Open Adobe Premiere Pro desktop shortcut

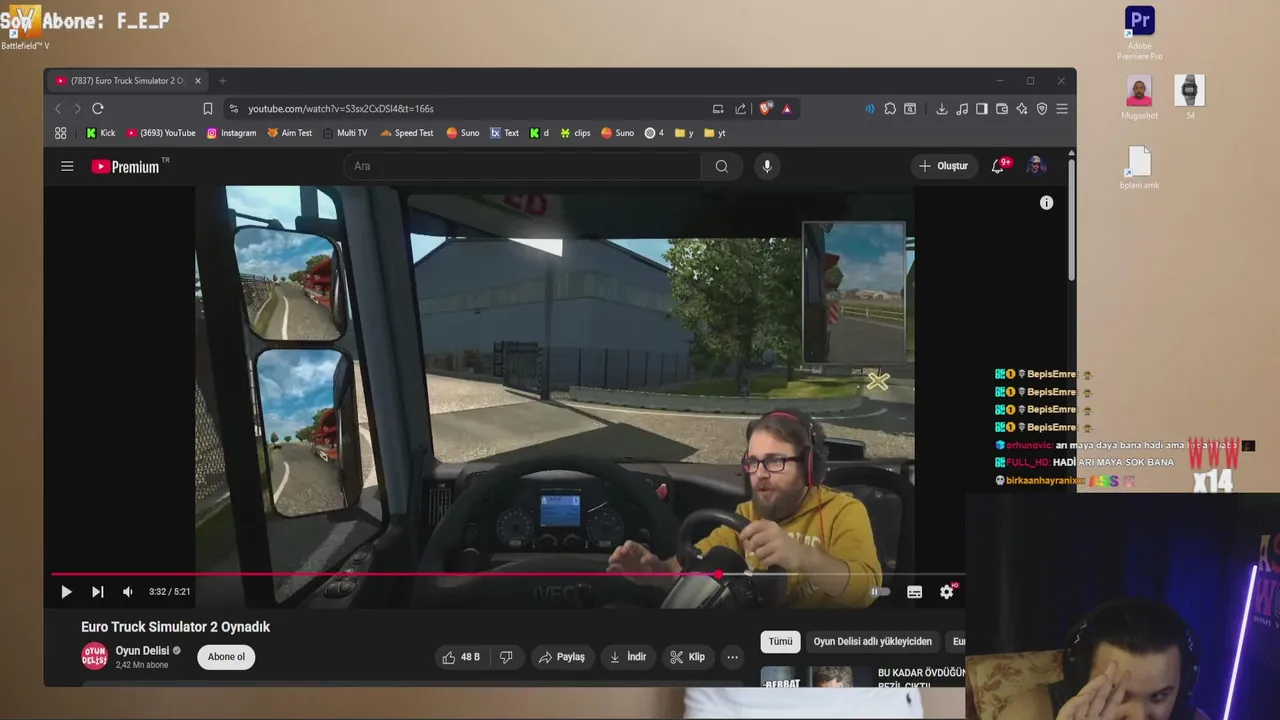pos(1139,33)
